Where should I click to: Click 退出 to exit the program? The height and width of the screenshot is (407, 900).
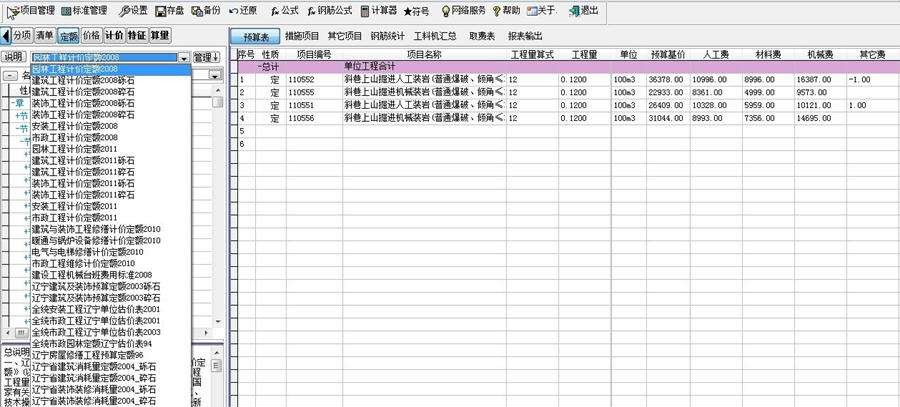point(583,10)
